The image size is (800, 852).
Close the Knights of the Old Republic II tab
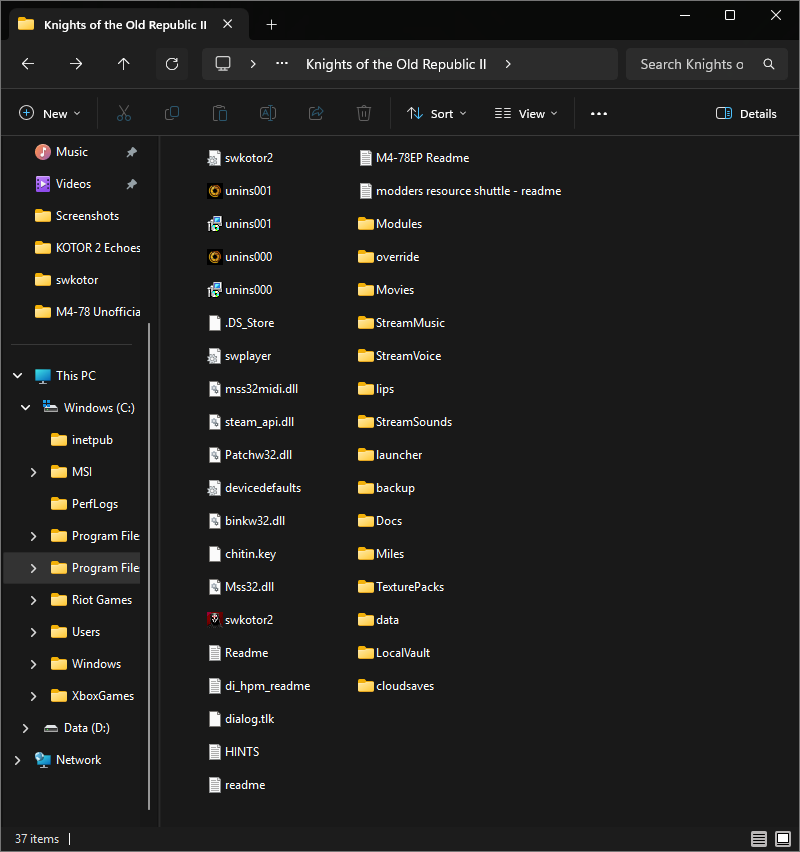[x=228, y=24]
